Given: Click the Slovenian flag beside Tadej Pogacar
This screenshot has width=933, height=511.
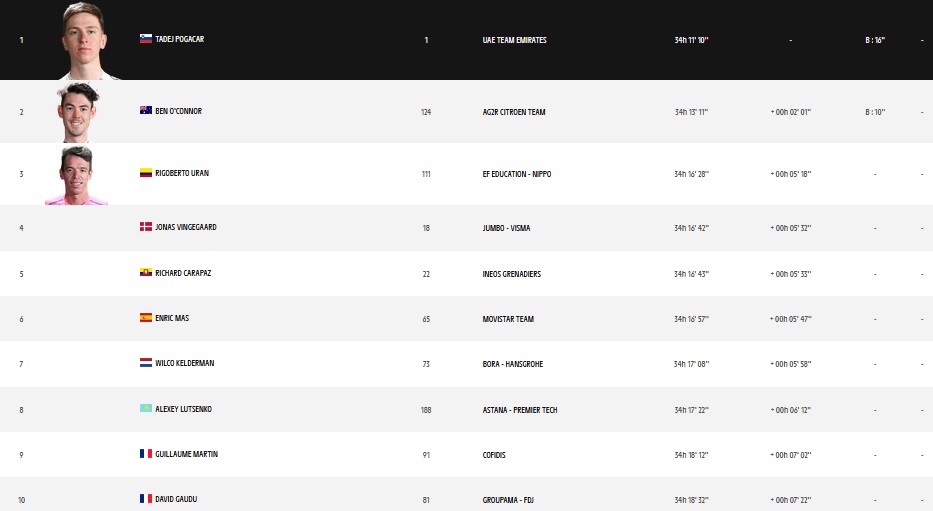Looking at the screenshot, I should coord(145,40).
